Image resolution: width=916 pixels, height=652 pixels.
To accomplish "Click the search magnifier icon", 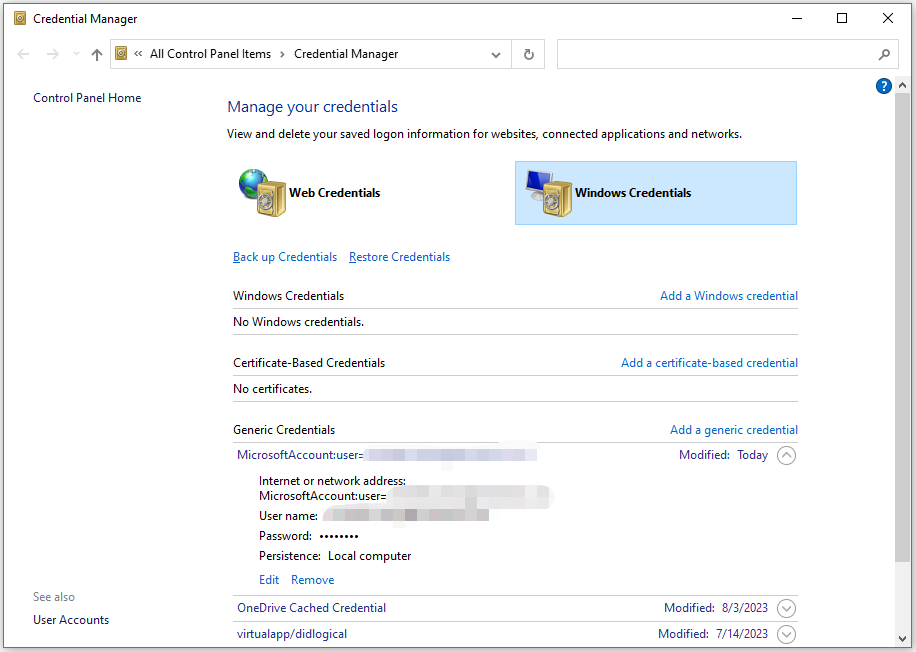I will click(884, 55).
